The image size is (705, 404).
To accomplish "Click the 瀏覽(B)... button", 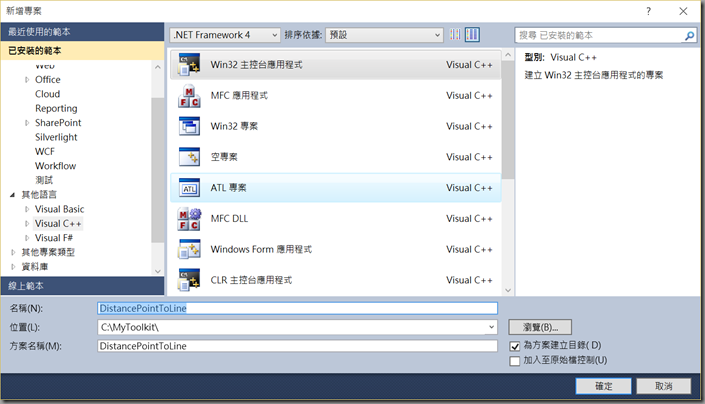I will point(540,327).
